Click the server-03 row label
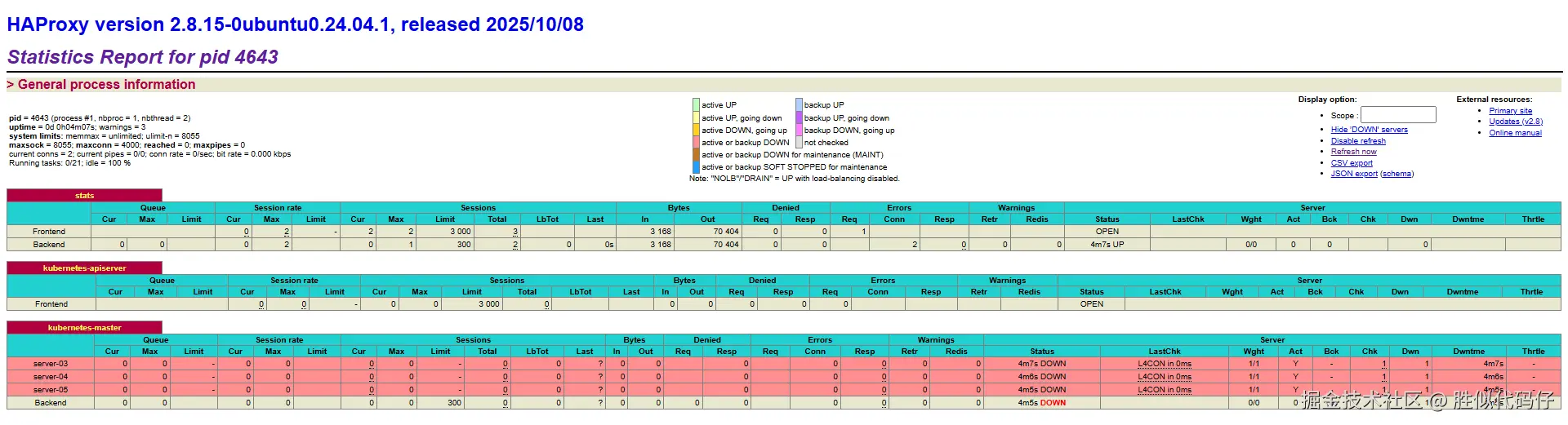The width and height of the screenshot is (1568, 425). [51, 364]
